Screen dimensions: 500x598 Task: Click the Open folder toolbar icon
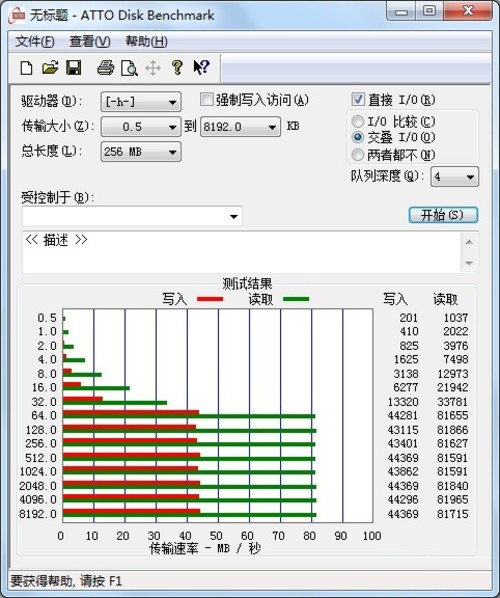click(50, 68)
